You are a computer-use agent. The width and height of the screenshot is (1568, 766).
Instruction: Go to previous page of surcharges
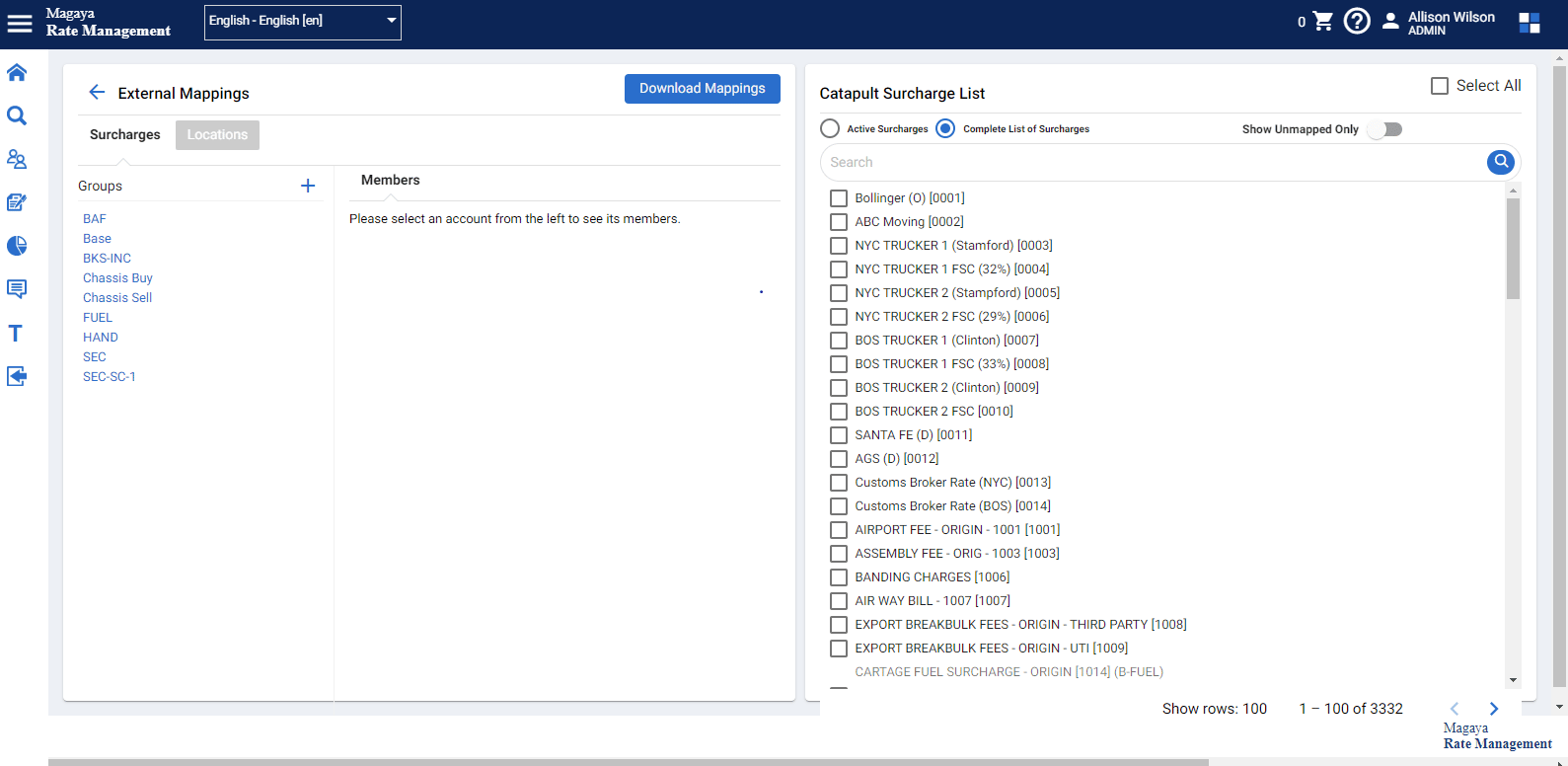[1455, 709]
